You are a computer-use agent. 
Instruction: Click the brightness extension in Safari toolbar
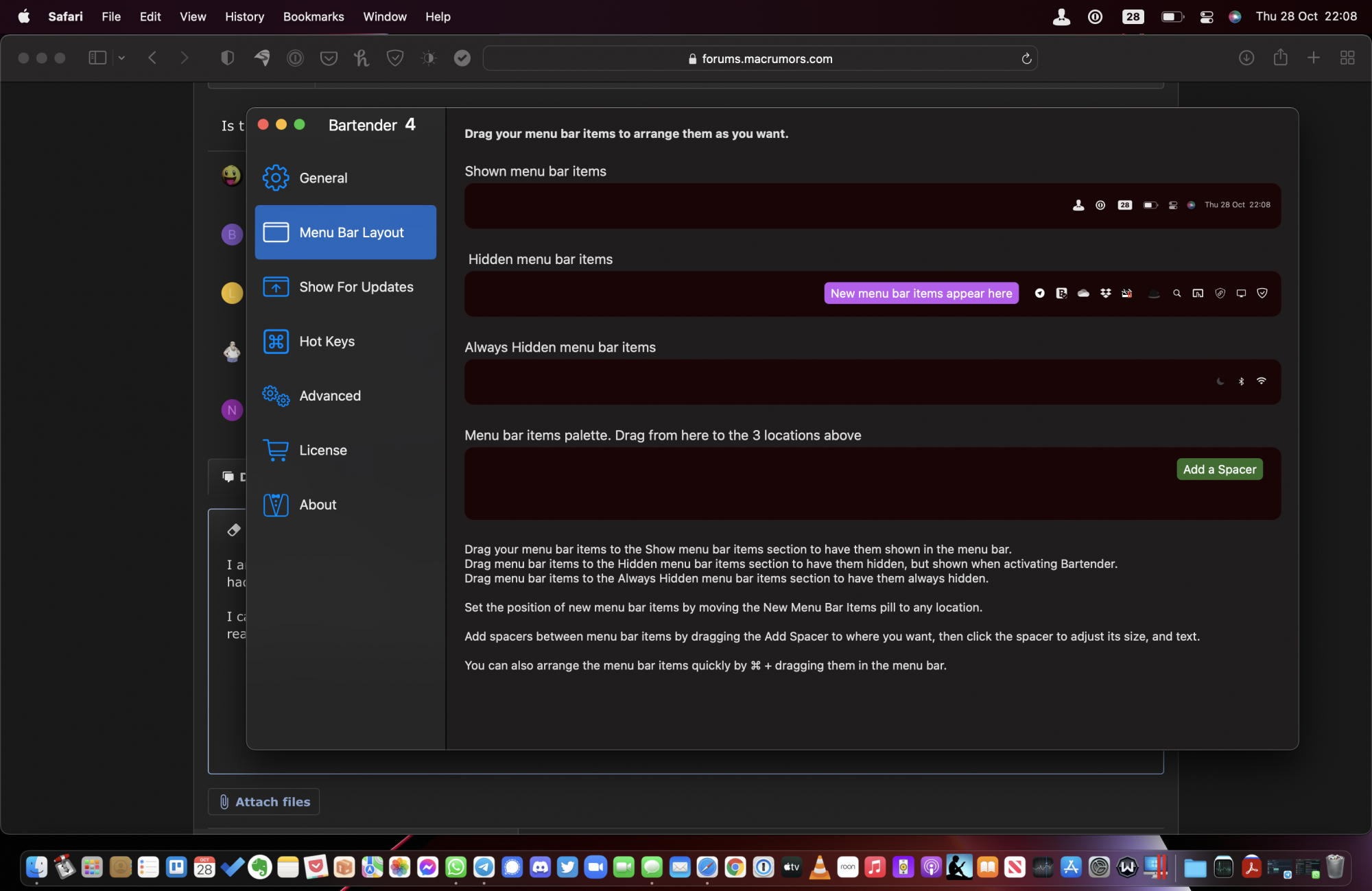tap(429, 58)
